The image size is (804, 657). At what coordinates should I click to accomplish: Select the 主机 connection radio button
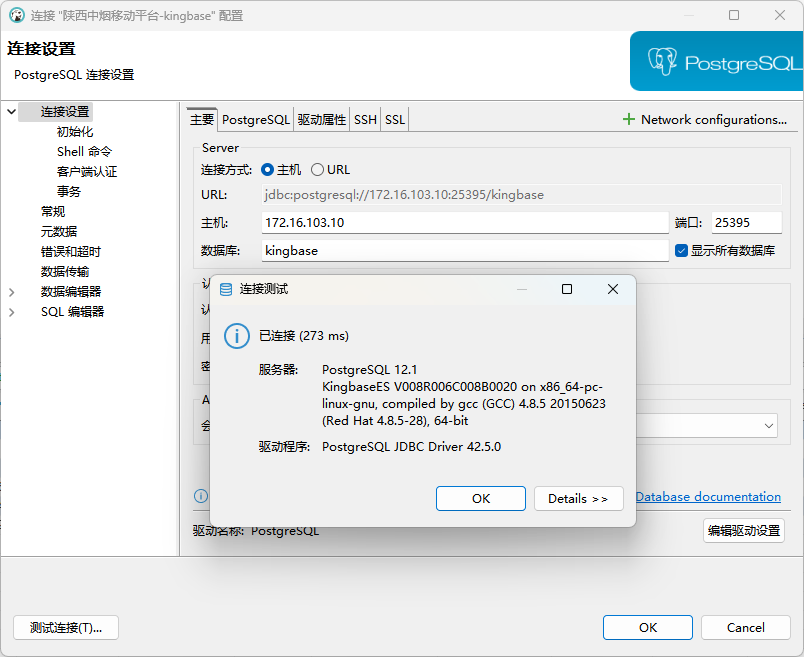(x=267, y=170)
